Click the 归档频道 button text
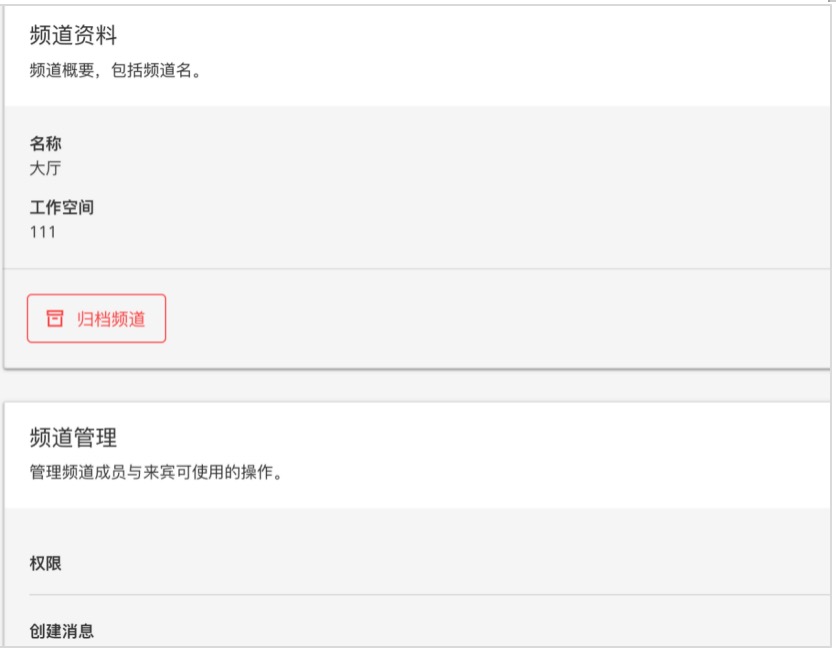 coord(111,319)
